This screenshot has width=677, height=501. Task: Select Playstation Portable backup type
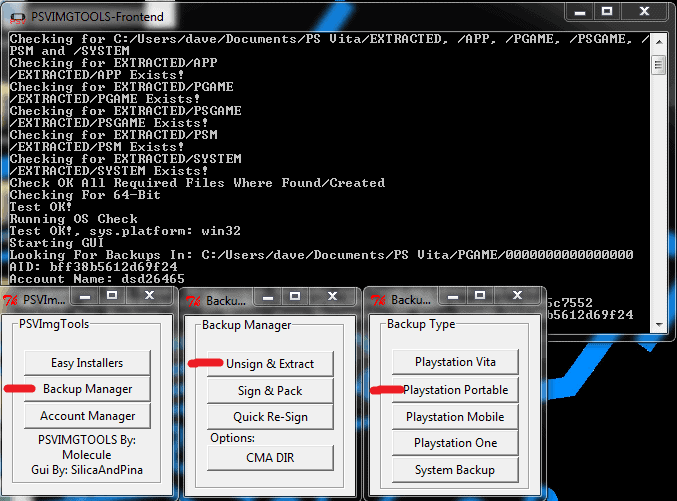[455, 390]
